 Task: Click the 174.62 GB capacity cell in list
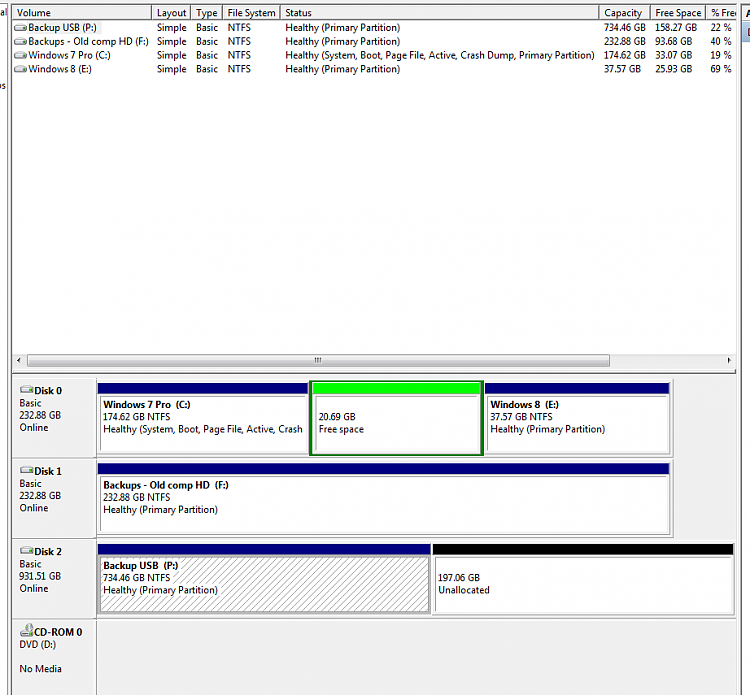pos(625,55)
